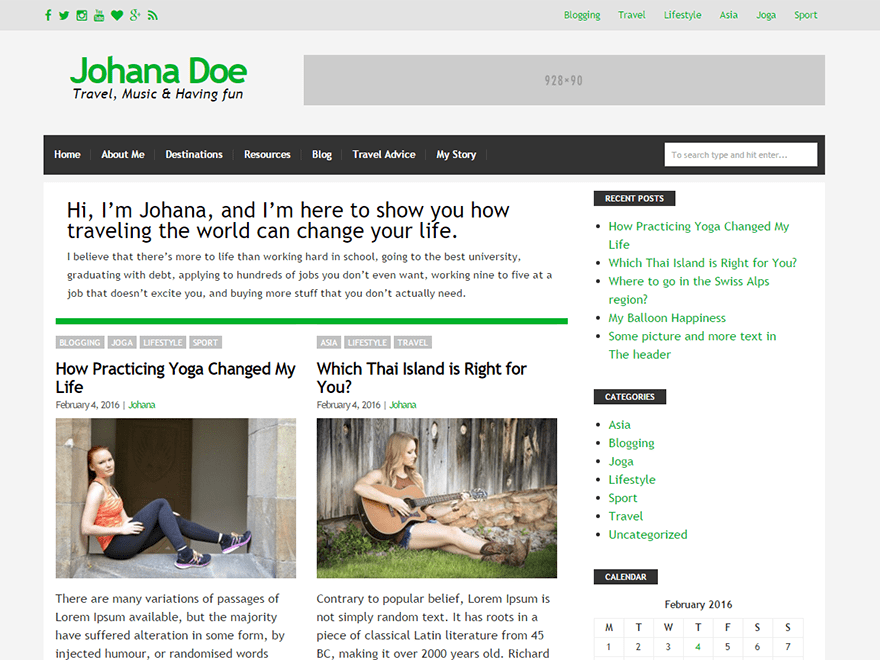Open the Instagram camera icon
The image size is (880, 660).
tap(82, 15)
